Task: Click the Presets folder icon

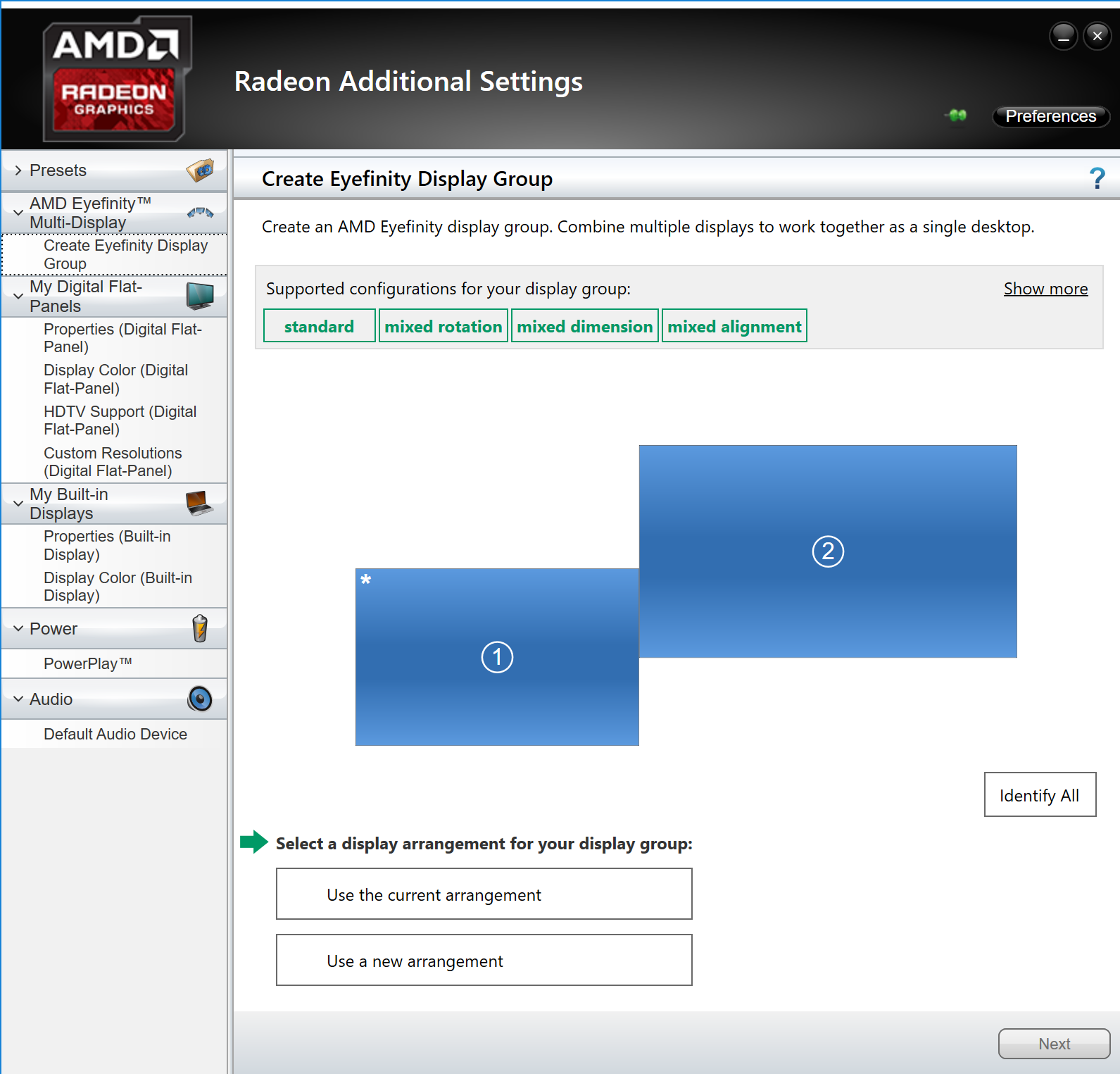Action: tap(200, 170)
